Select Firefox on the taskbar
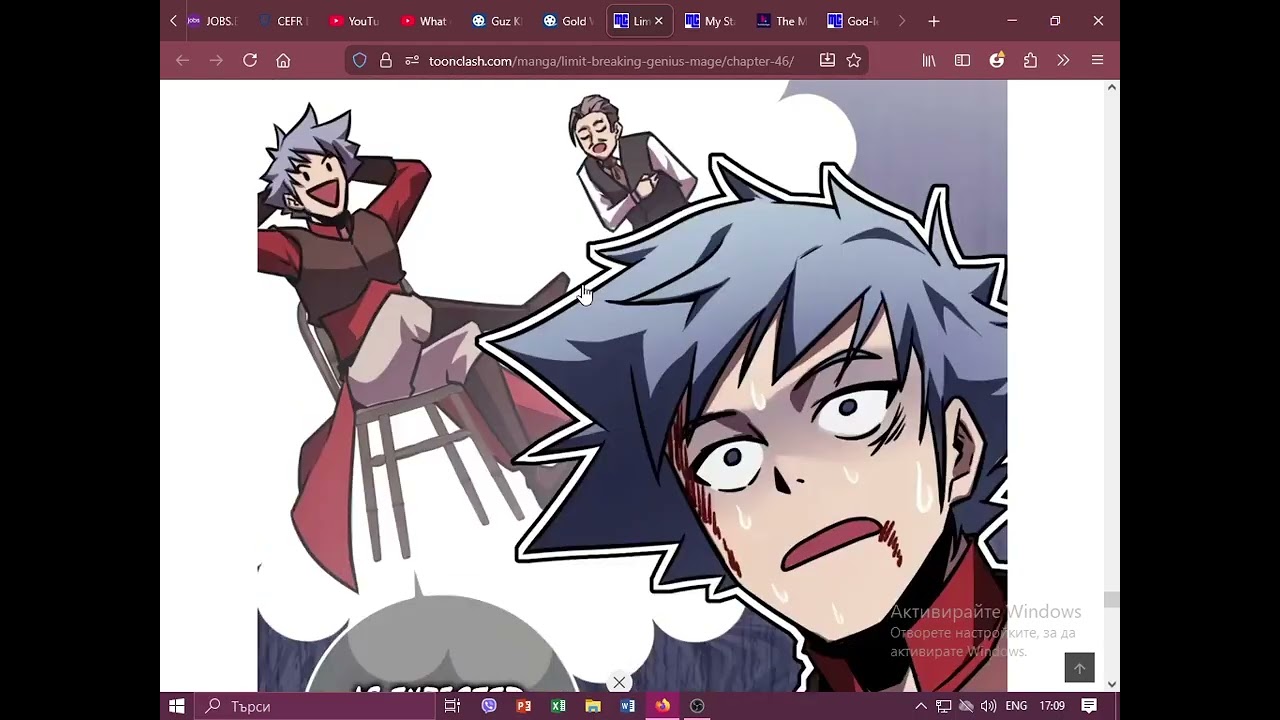Image resolution: width=1280 pixels, height=720 pixels. tap(662, 706)
